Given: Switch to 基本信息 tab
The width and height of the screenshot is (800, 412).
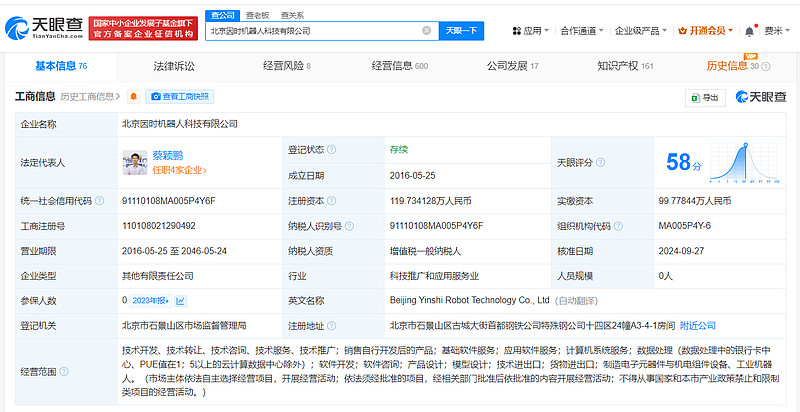Looking at the screenshot, I should [x=61, y=66].
